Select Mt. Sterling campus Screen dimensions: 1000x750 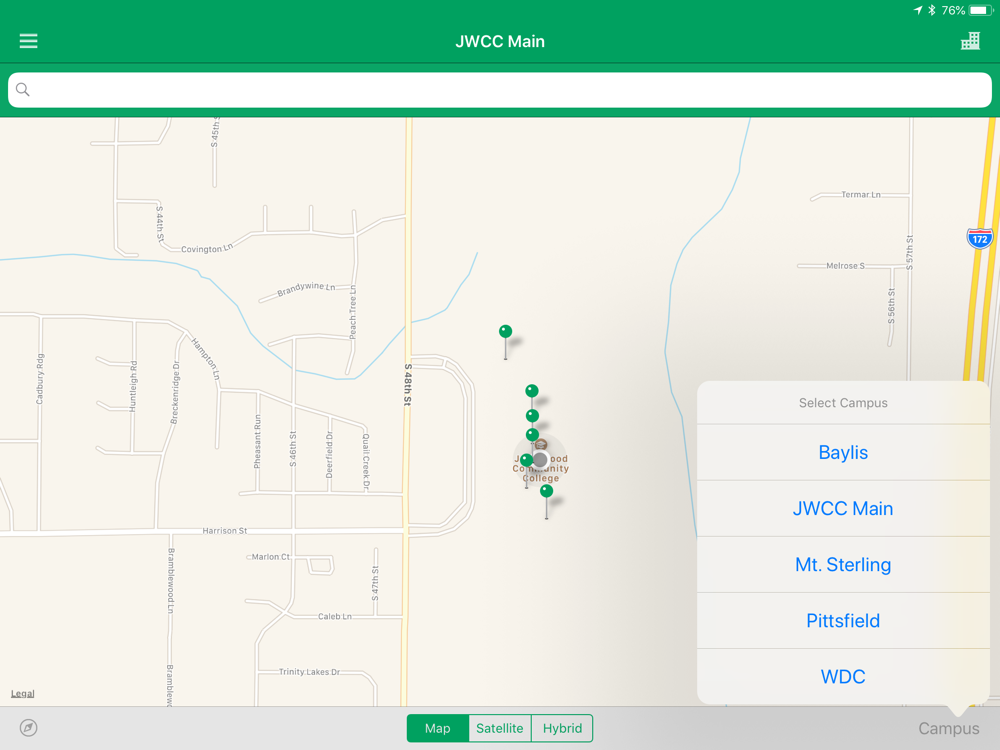[843, 565]
